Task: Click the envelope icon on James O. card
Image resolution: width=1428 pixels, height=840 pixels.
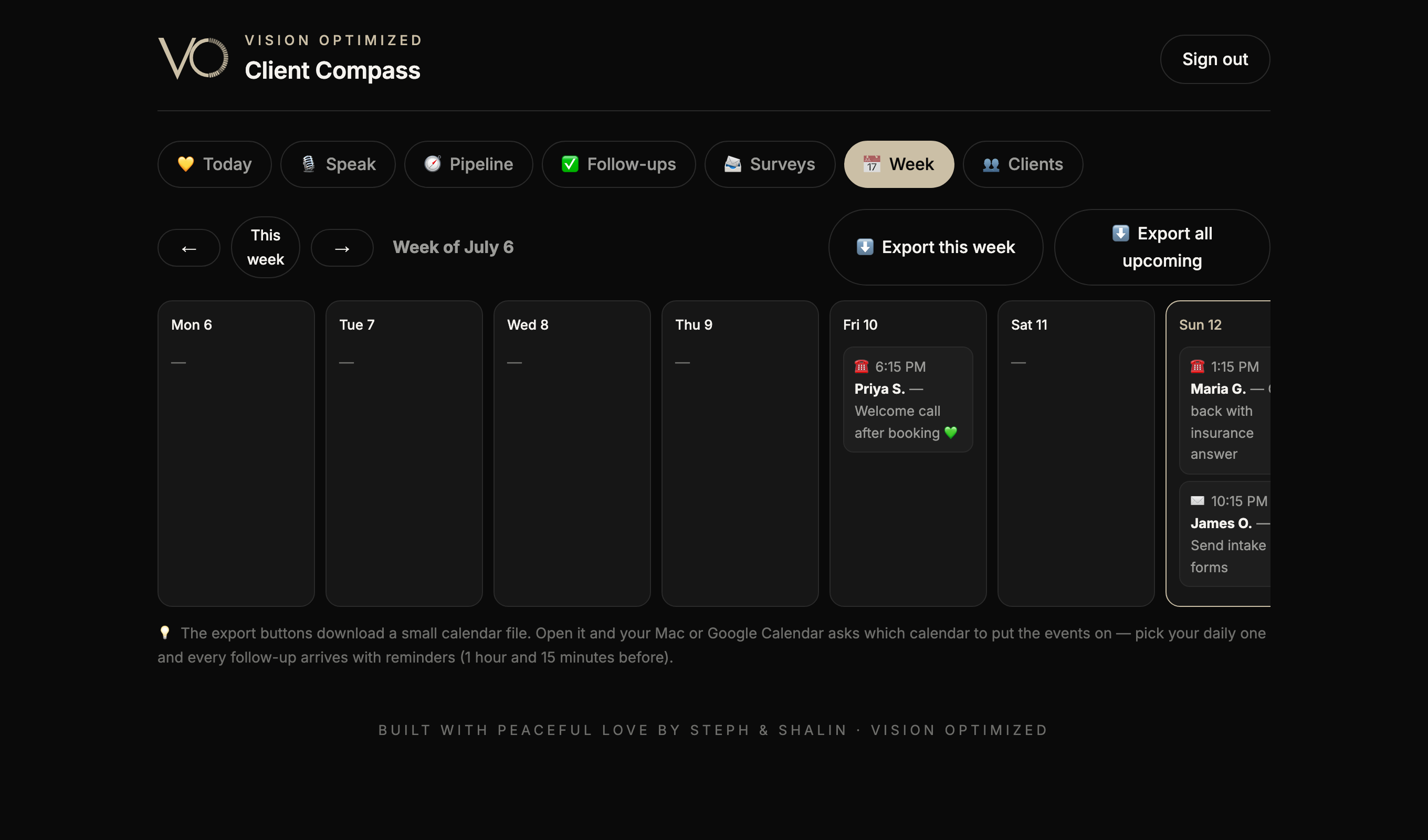Action: pyautogui.click(x=1198, y=500)
